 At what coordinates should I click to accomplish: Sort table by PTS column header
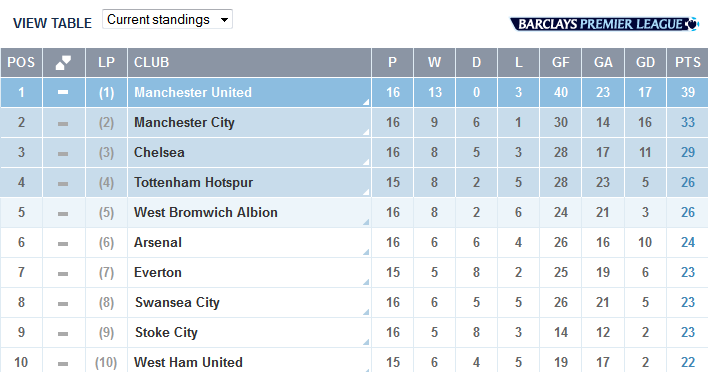click(x=687, y=62)
